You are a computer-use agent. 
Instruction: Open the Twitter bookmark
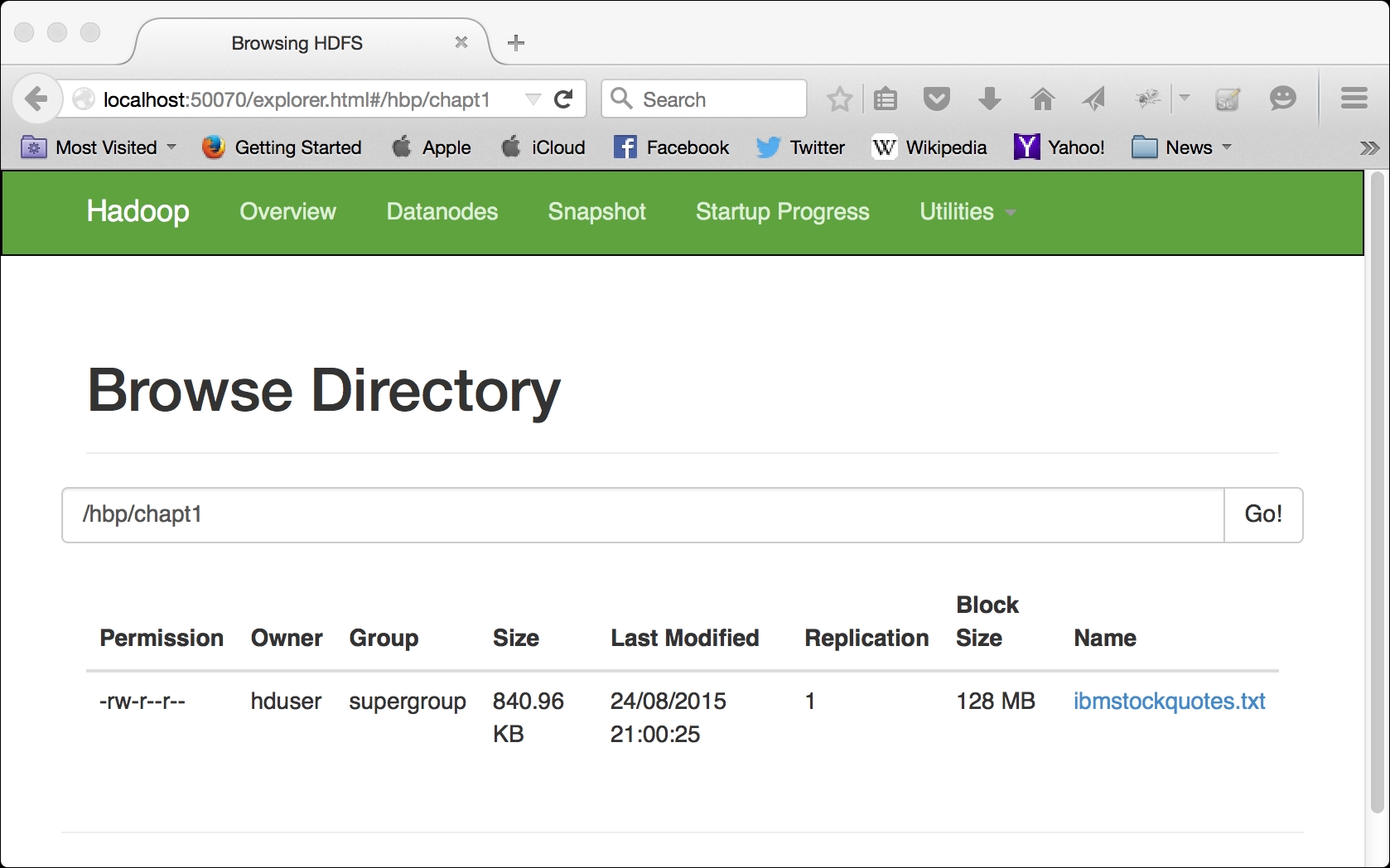pos(800,147)
